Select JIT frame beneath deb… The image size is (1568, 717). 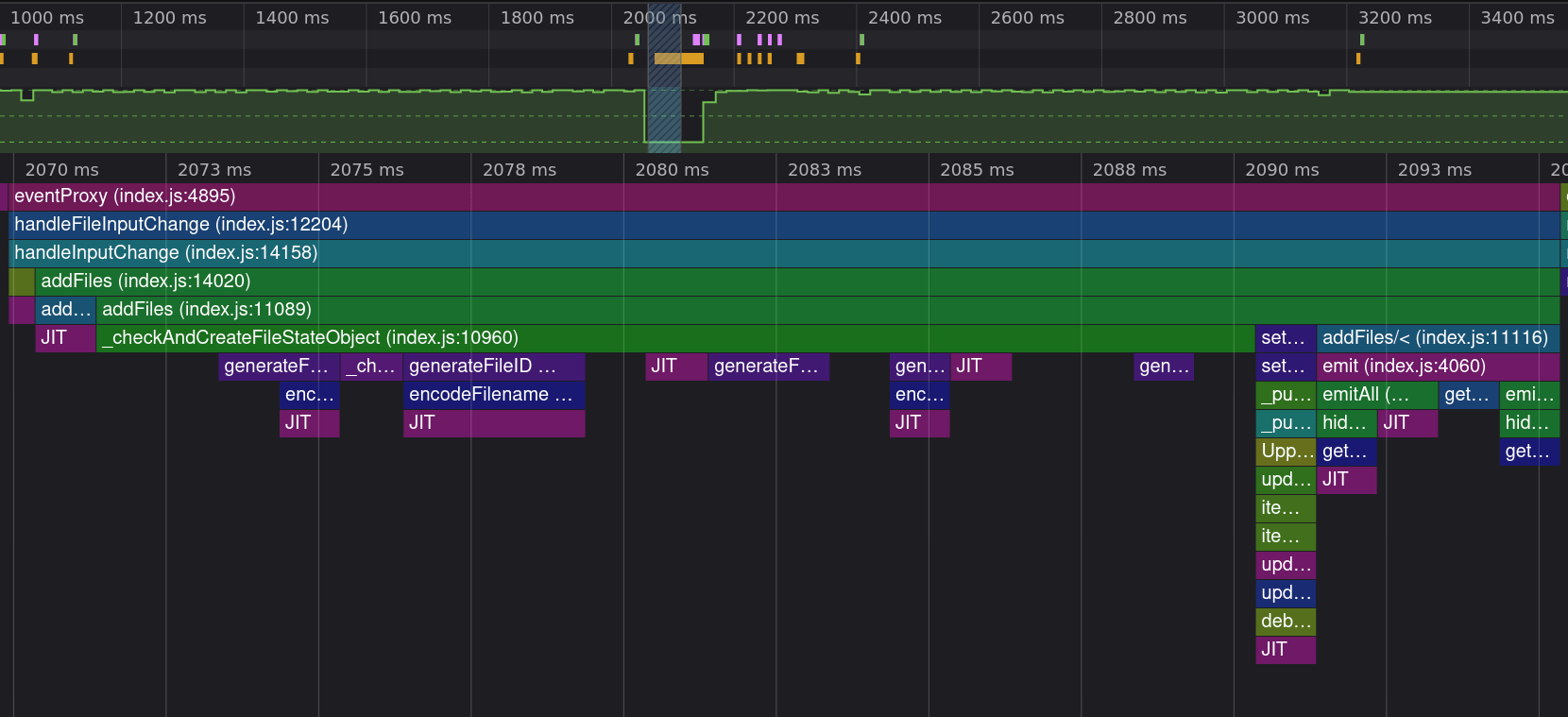pyautogui.click(x=1286, y=650)
